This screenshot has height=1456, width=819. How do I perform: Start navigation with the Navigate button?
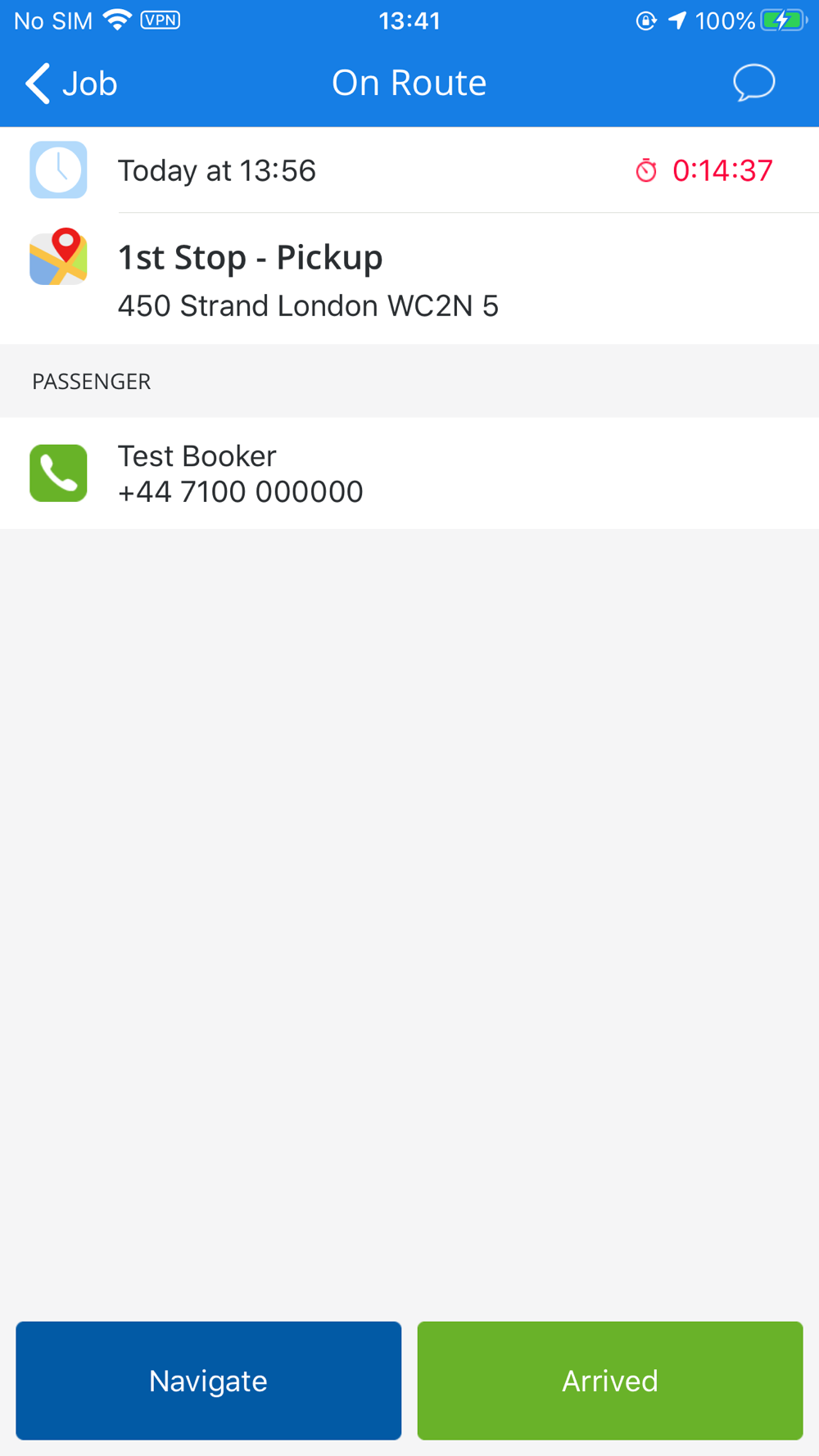pyautogui.click(x=209, y=1381)
